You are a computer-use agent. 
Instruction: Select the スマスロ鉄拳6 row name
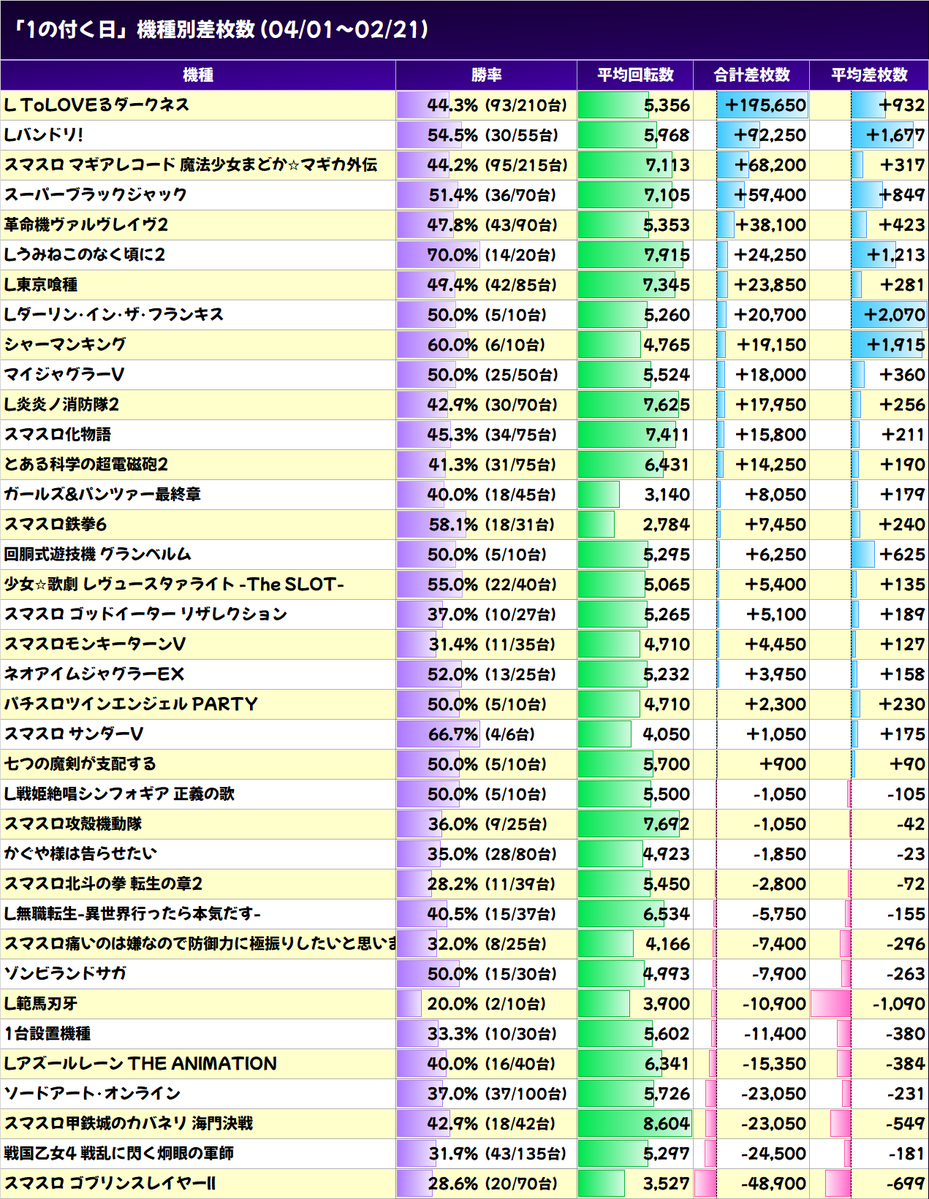[55, 525]
